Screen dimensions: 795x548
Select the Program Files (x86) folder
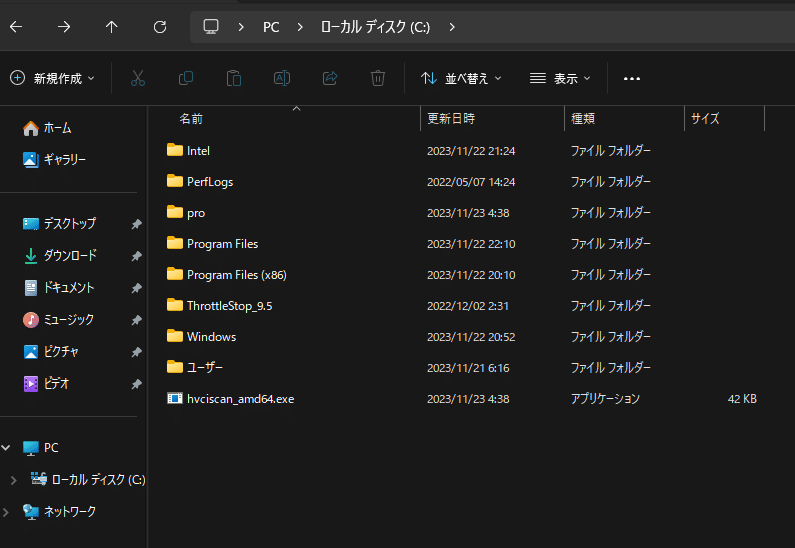tap(236, 275)
